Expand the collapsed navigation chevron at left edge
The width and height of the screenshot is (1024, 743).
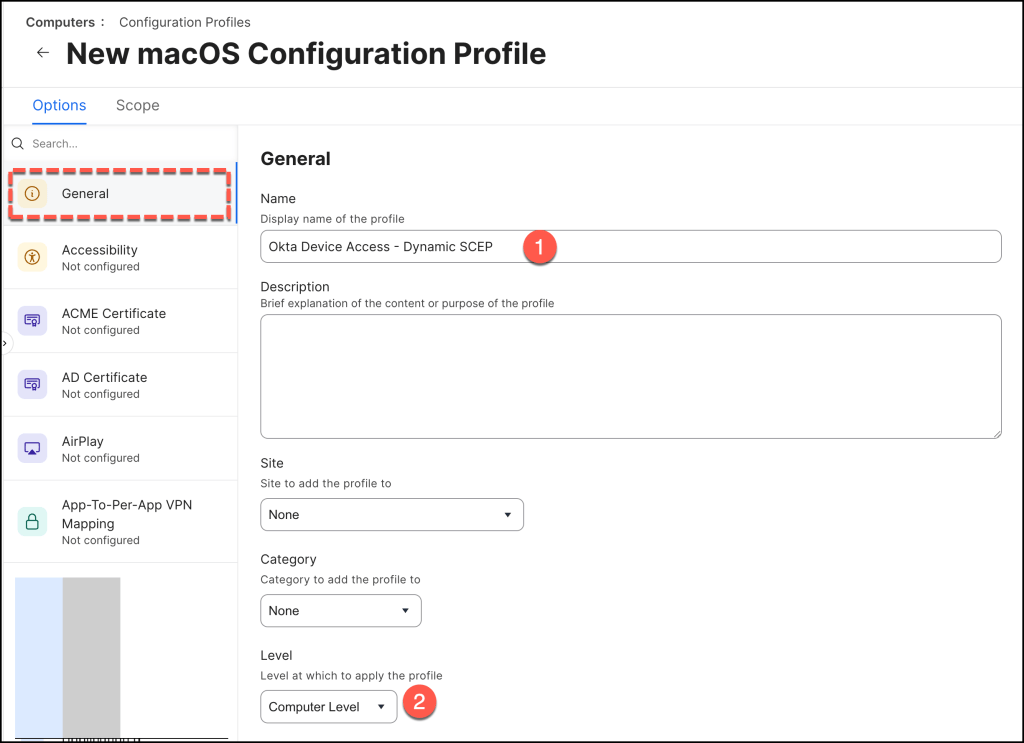tap(4, 343)
